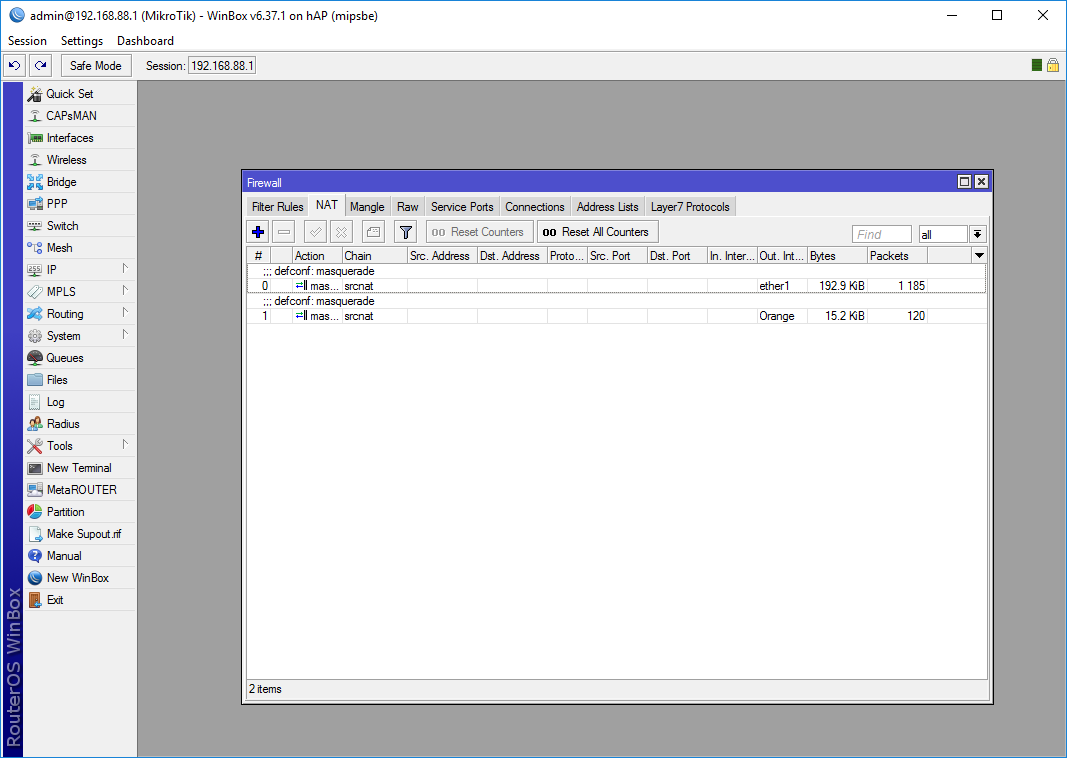Open the filter funnel in Firewall
Image resolution: width=1067 pixels, height=758 pixels.
pos(406,232)
